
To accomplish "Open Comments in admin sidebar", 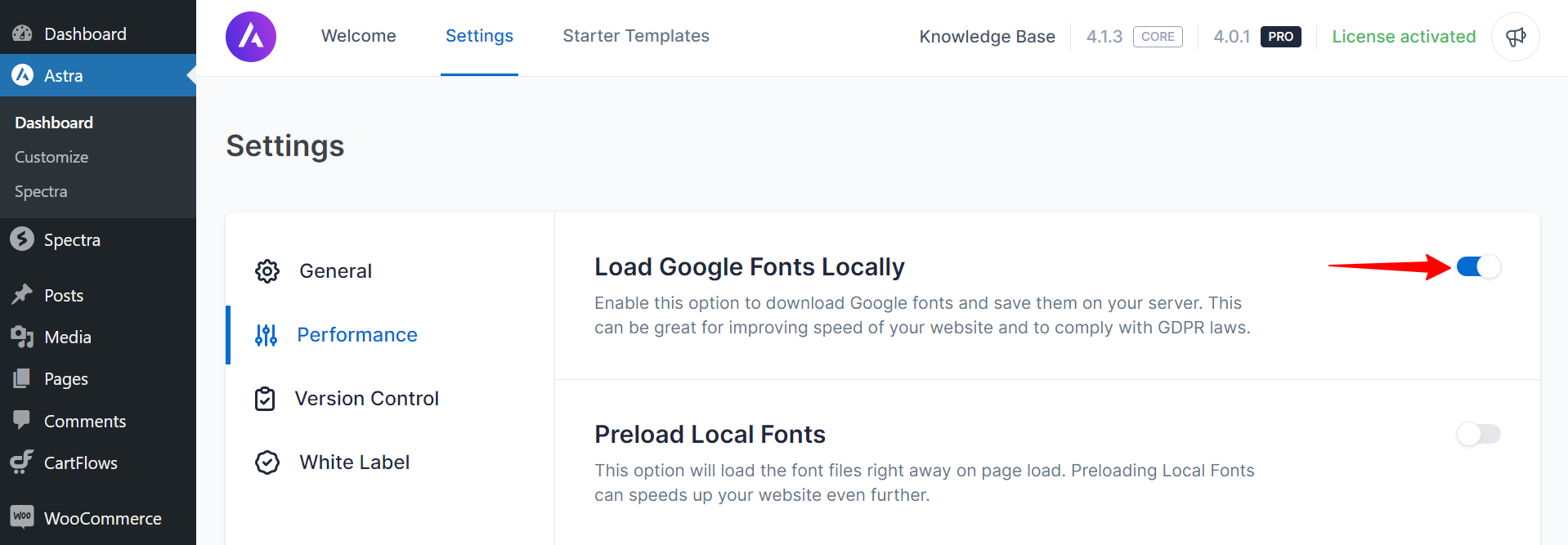I will (x=84, y=422).
